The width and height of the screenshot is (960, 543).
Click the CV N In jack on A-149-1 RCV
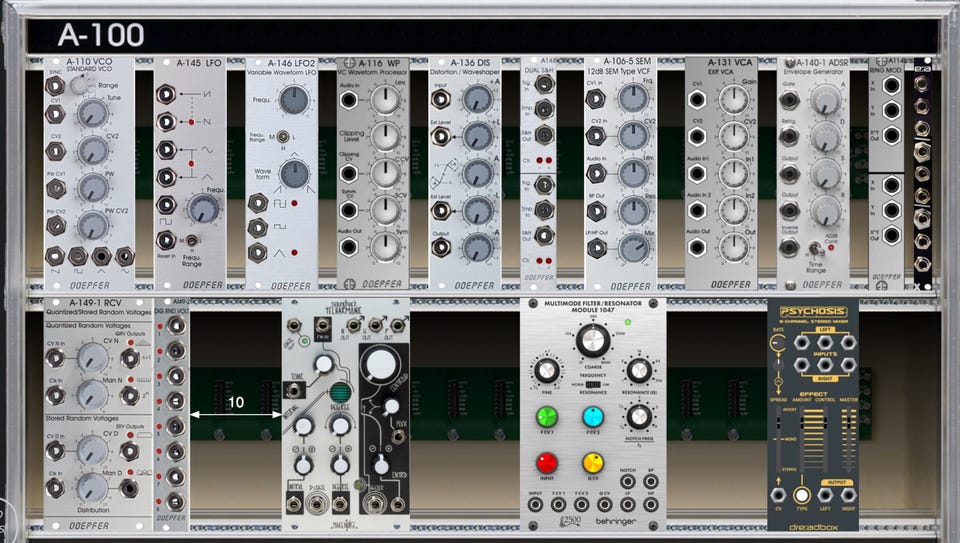55,358
